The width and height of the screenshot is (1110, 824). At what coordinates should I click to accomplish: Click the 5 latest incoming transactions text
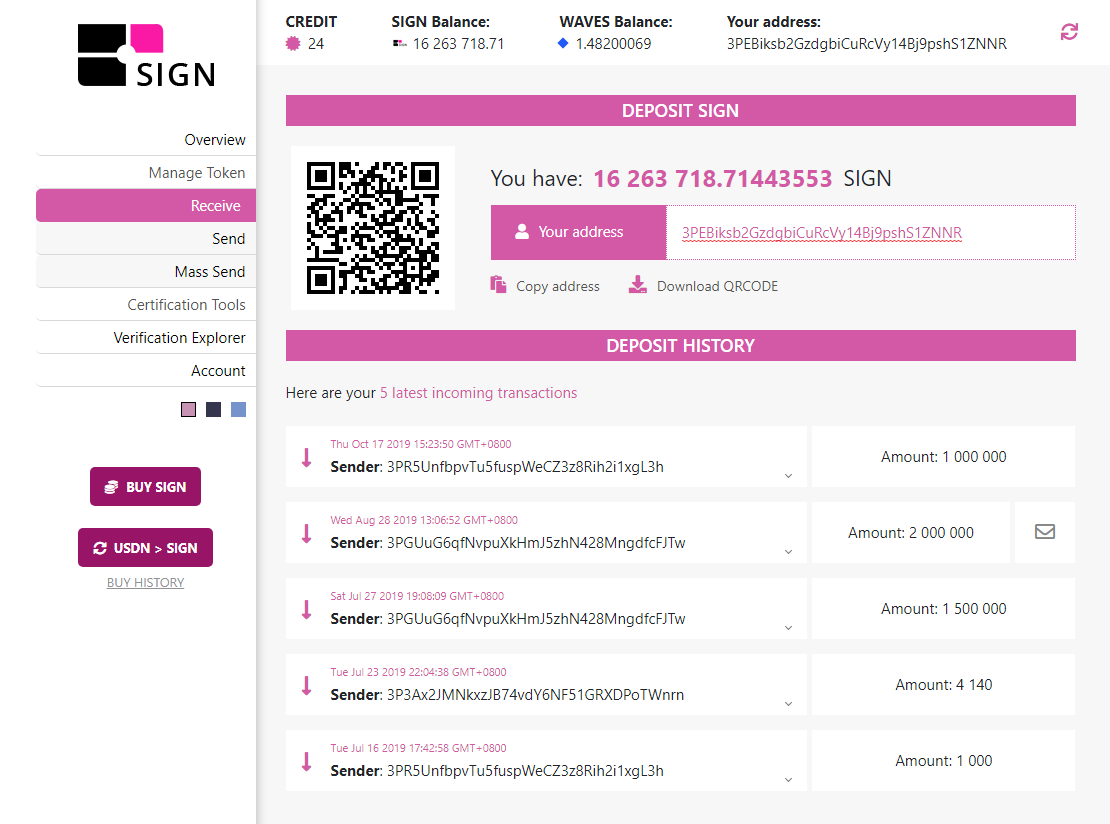(479, 393)
